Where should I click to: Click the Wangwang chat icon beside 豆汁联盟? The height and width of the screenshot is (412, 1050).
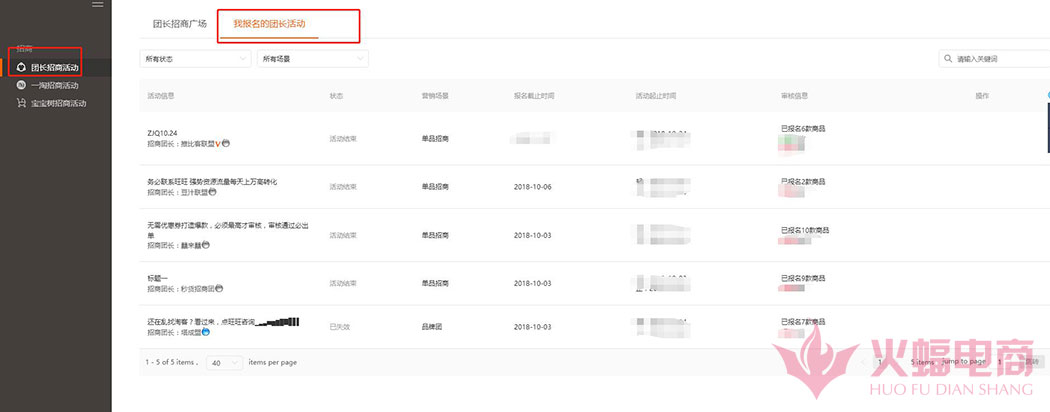212,192
